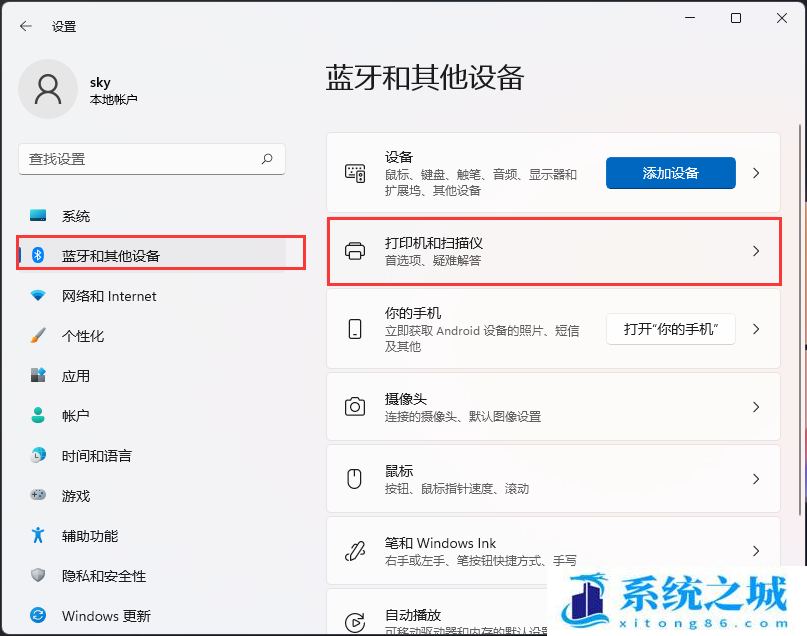The height and width of the screenshot is (636, 807).
Task: Click the Bluetooth icon in the sidebar
Action: click(x=38, y=255)
